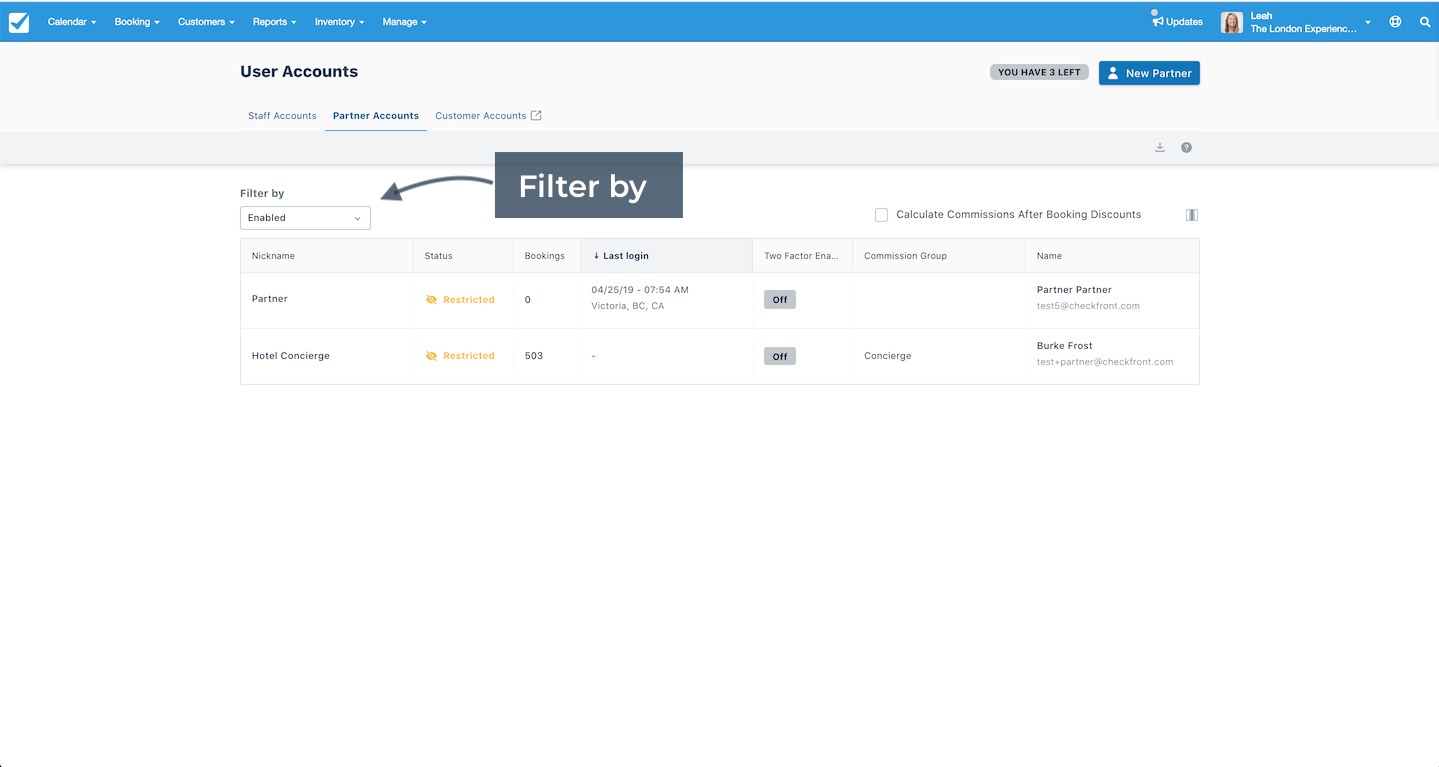Open the Filter by Enabled dropdown
Screen dimensions: 1439x767
pyautogui.click(x=305, y=218)
